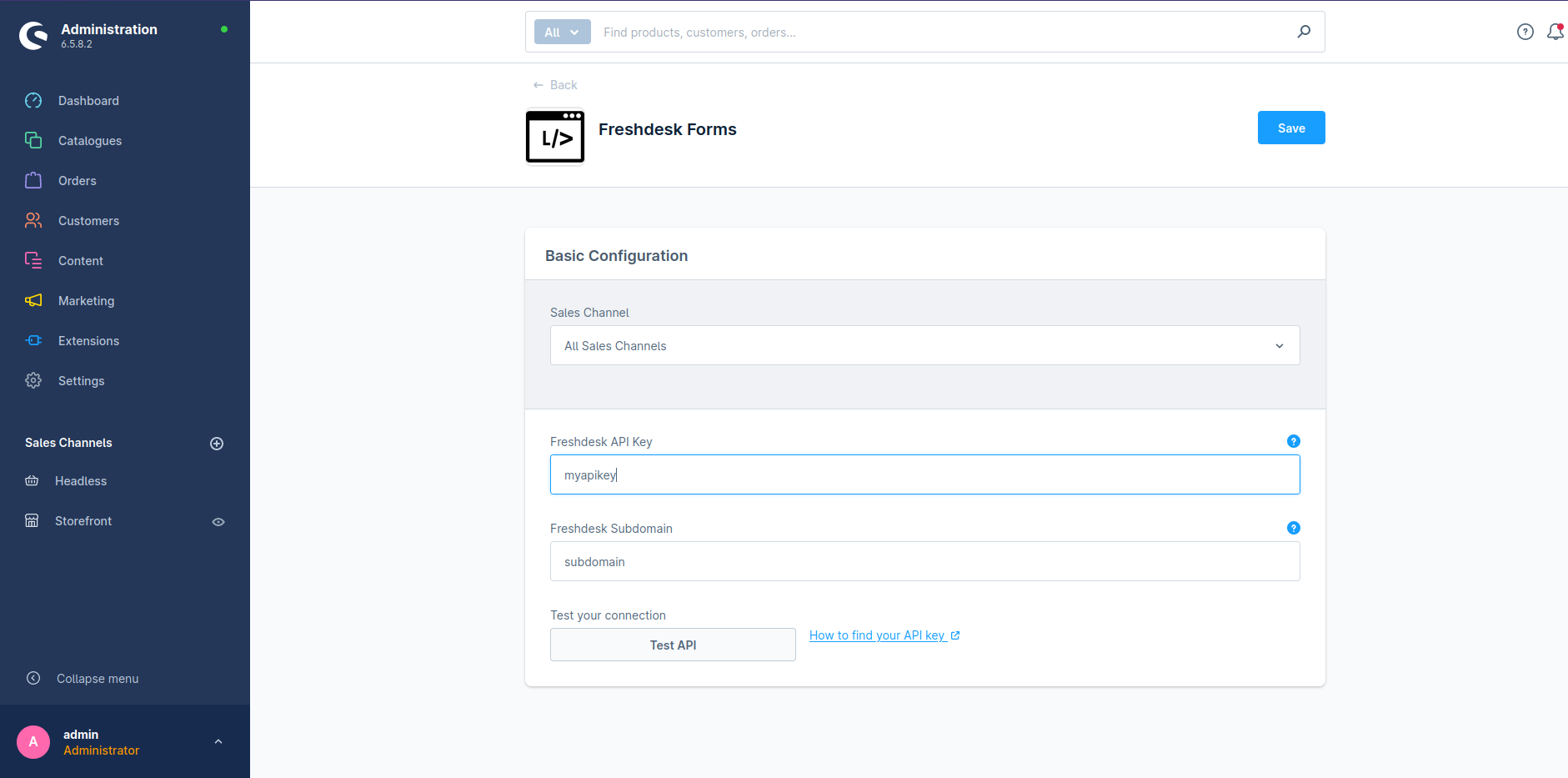Focus the global search input
The width and height of the screenshot is (1568, 778).
coord(942,32)
